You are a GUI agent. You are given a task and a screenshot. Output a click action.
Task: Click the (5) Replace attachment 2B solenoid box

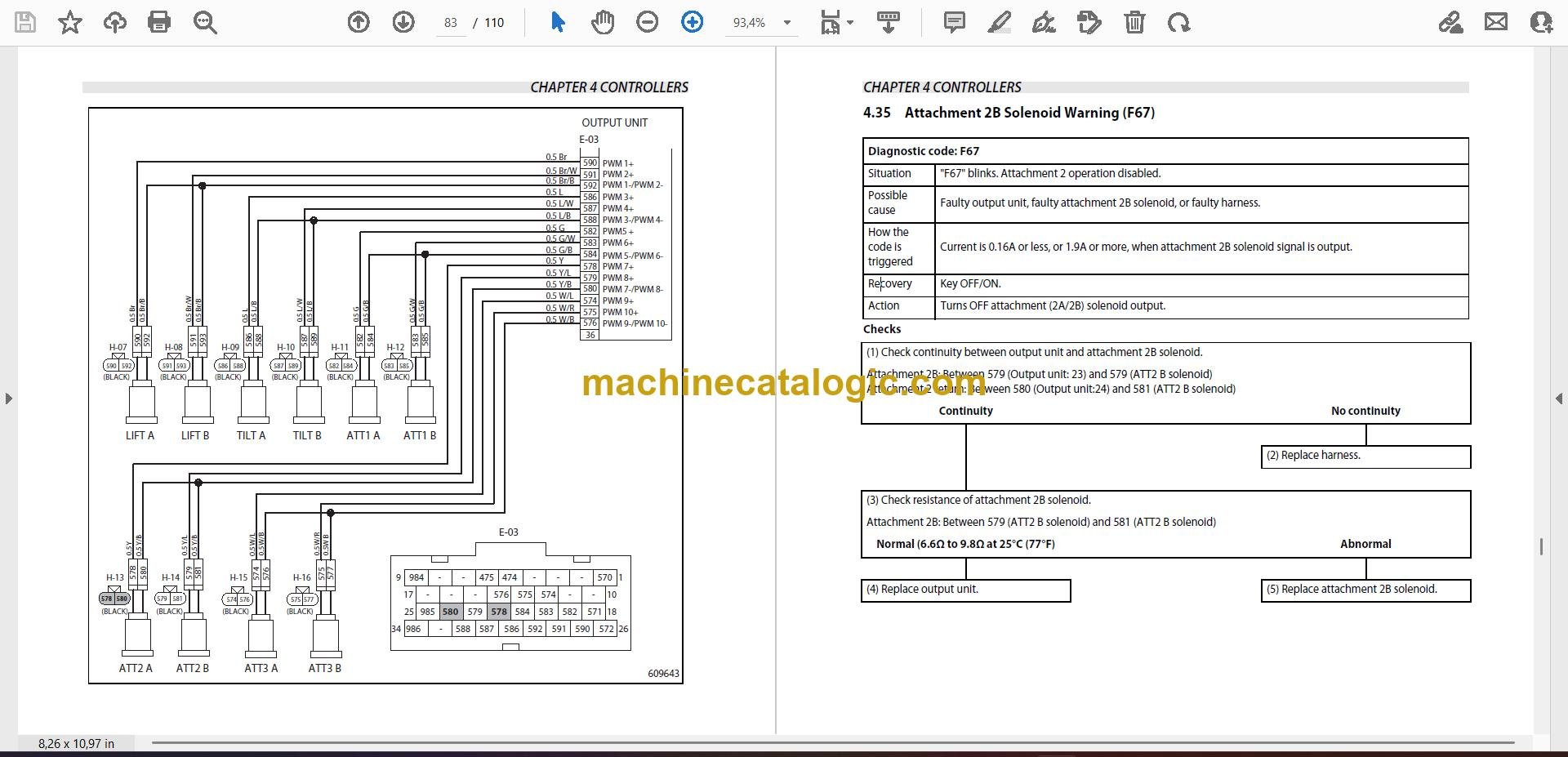(x=1365, y=590)
